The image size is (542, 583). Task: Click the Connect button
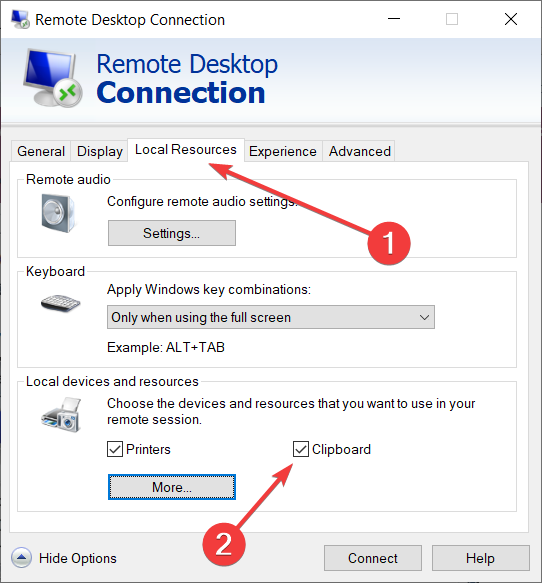(x=373, y=558)
